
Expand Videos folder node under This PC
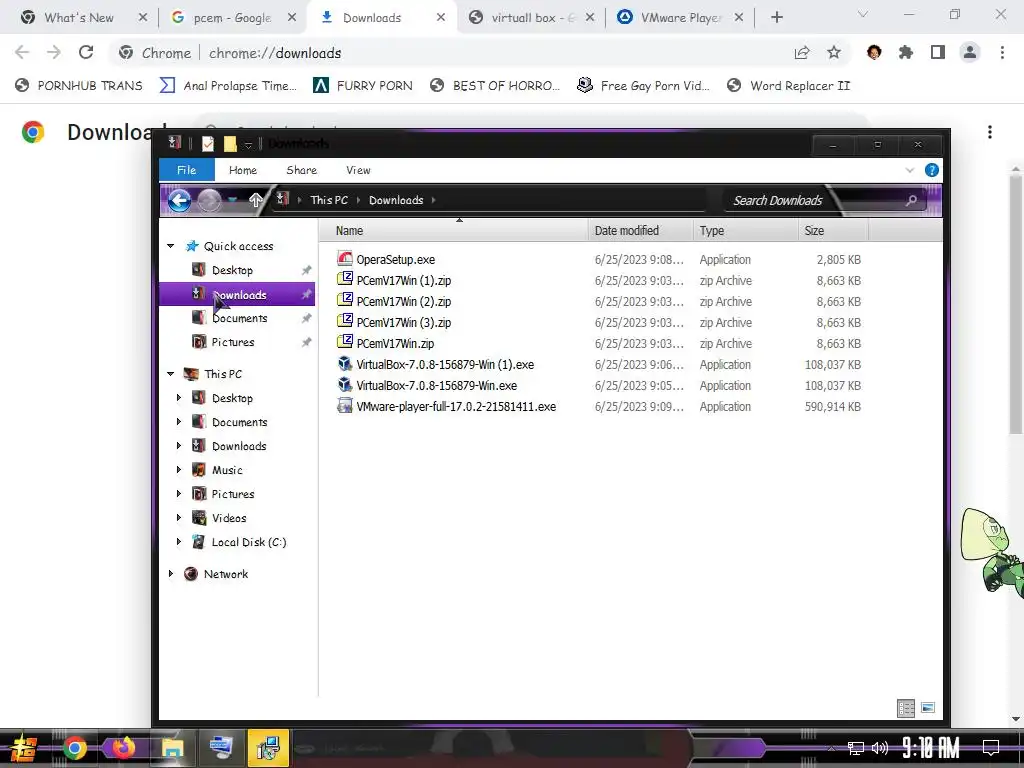pyautogui.click(x=179, y=518)
